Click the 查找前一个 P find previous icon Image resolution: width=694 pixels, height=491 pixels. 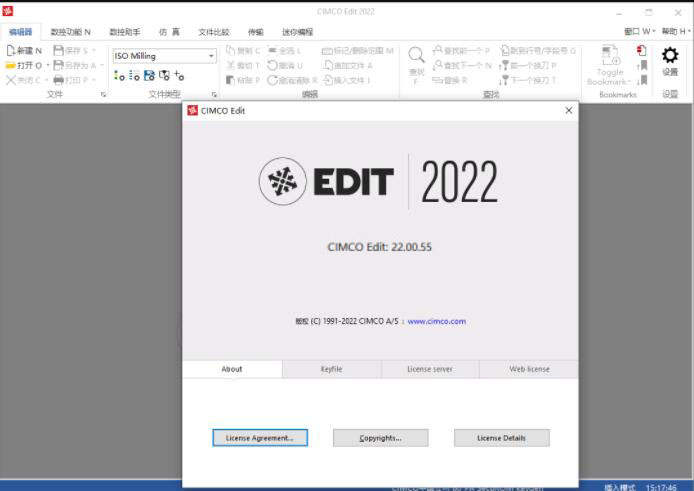[x=437, y=50]
